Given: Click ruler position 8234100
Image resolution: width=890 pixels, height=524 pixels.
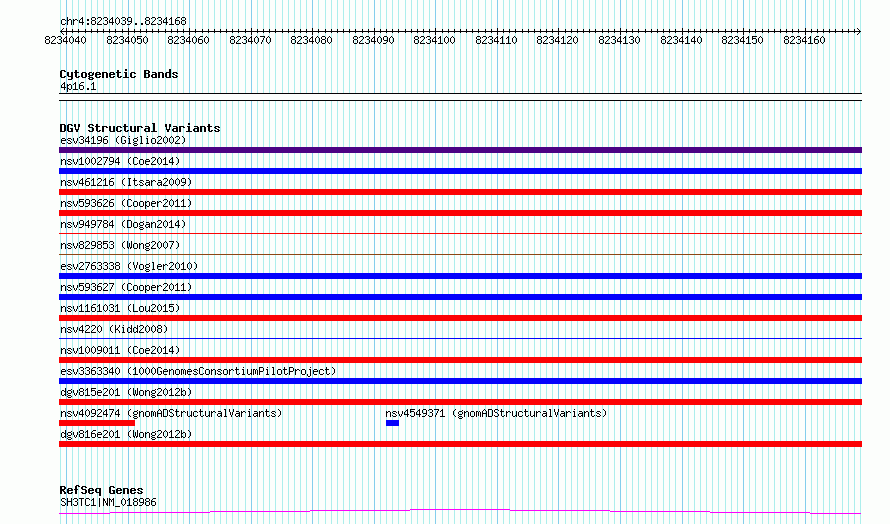Looking at the screenshot, I should pos(435,40).
